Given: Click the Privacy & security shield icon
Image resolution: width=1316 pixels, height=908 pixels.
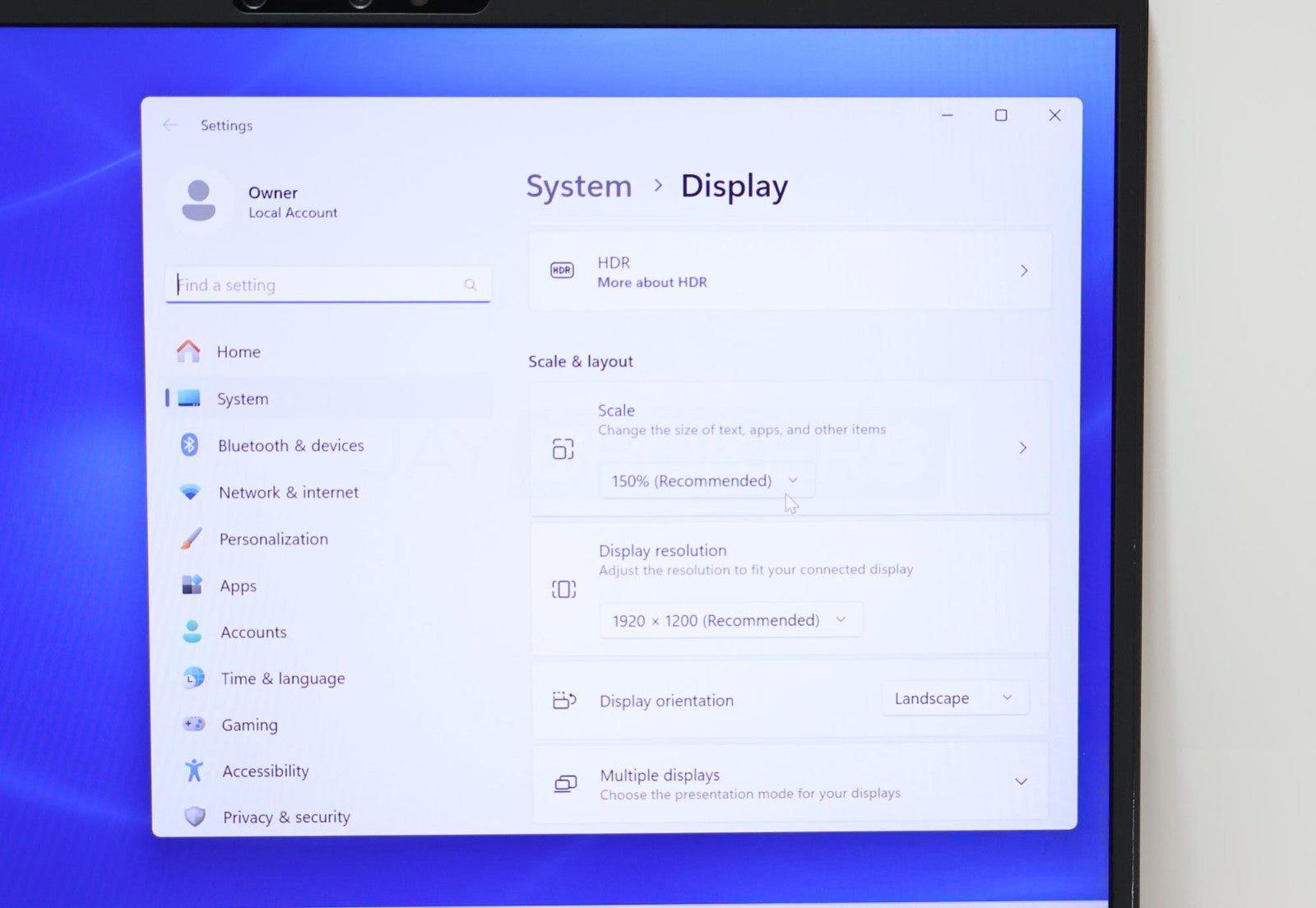Looking at the screenshot, I should [x=195, y=816].
